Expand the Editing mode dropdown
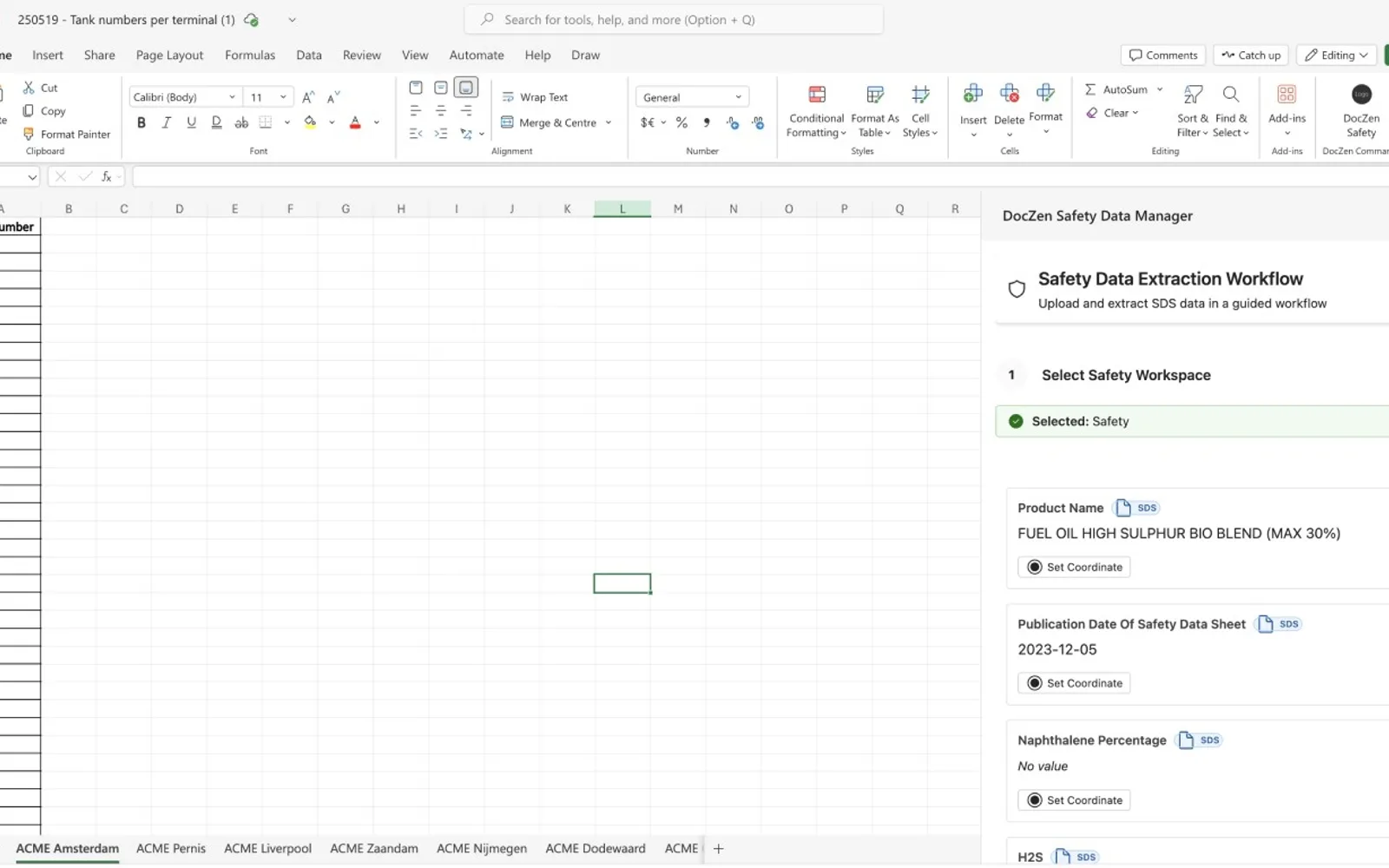Image resolution: width=1389 pixels, height=868 pixels. click(1365, 55)
